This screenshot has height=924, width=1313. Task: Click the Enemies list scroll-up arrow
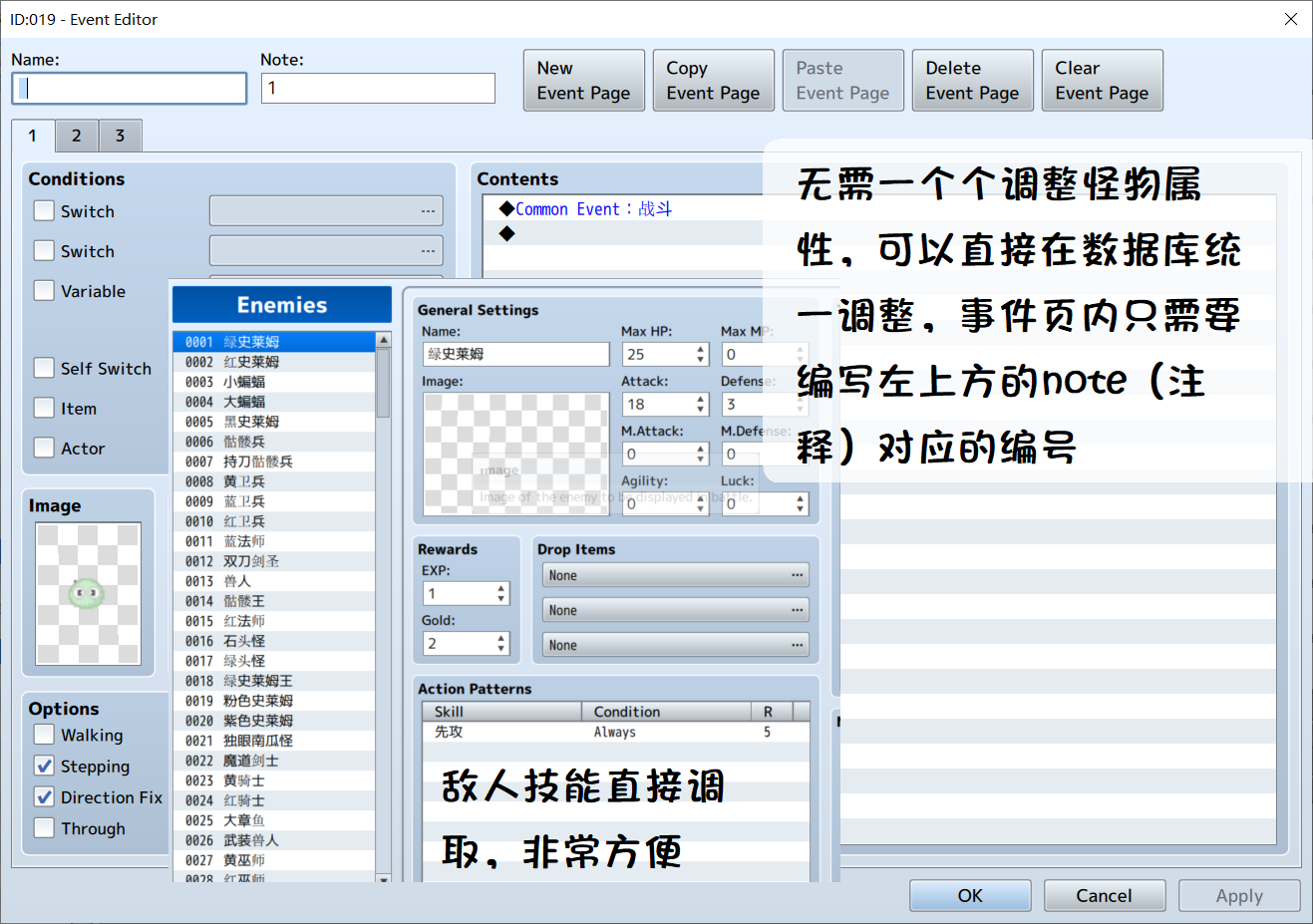[384, 341]
